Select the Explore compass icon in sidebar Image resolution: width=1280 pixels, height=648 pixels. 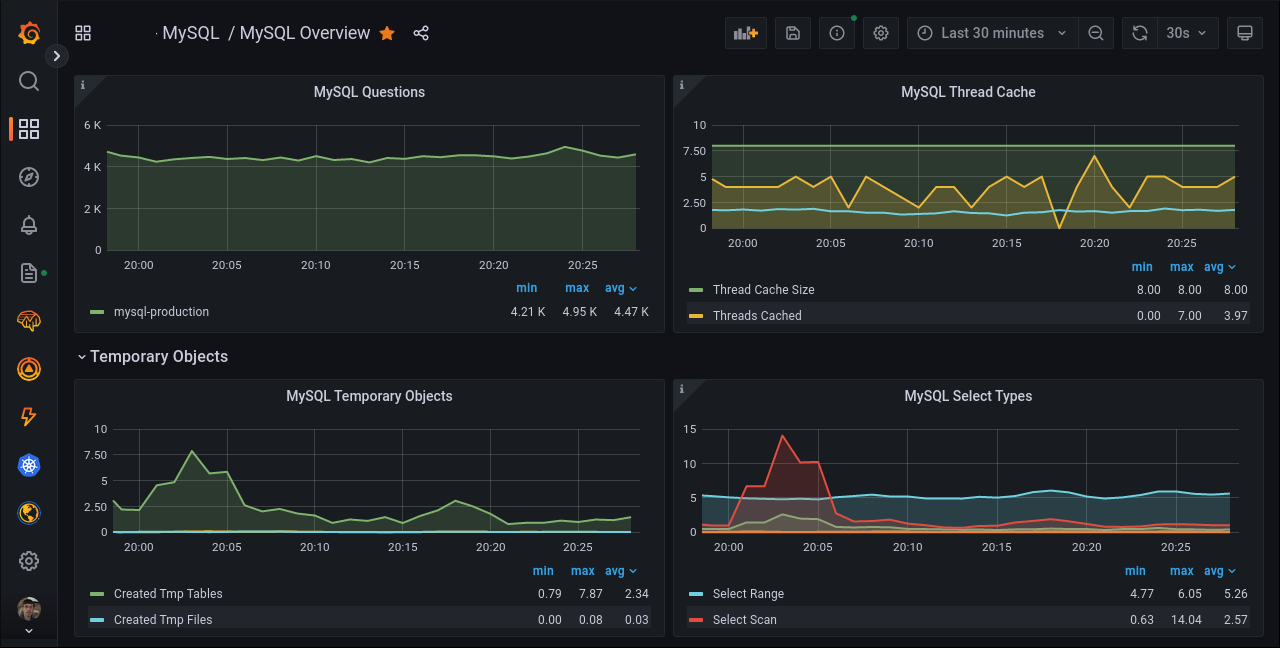coord(28,177)
